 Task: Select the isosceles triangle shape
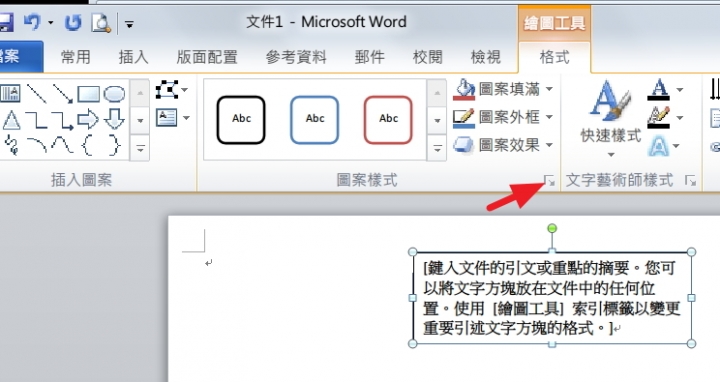pyautogui.click(x=11, y=120)
